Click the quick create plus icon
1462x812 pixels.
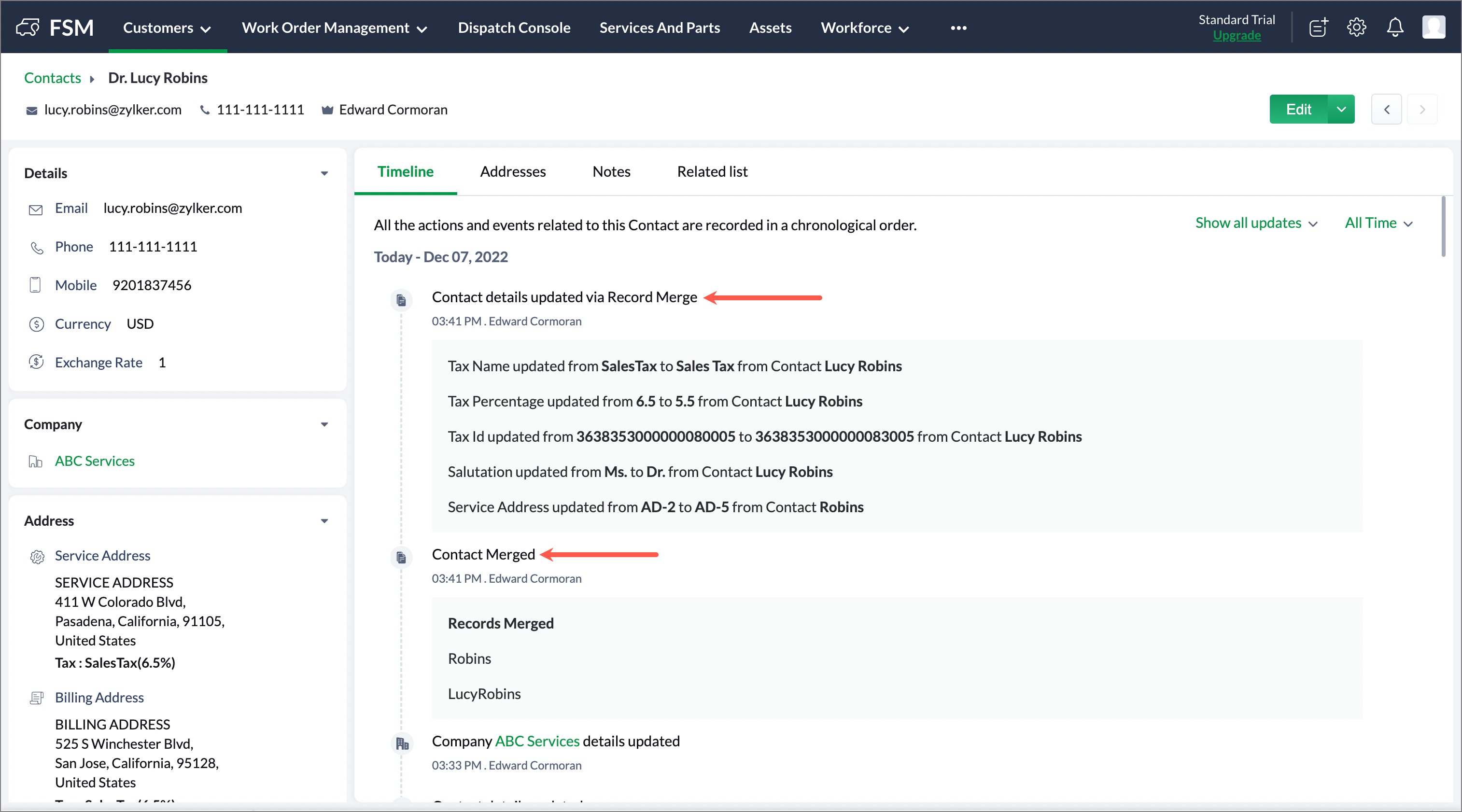(x=1318, y=27)
